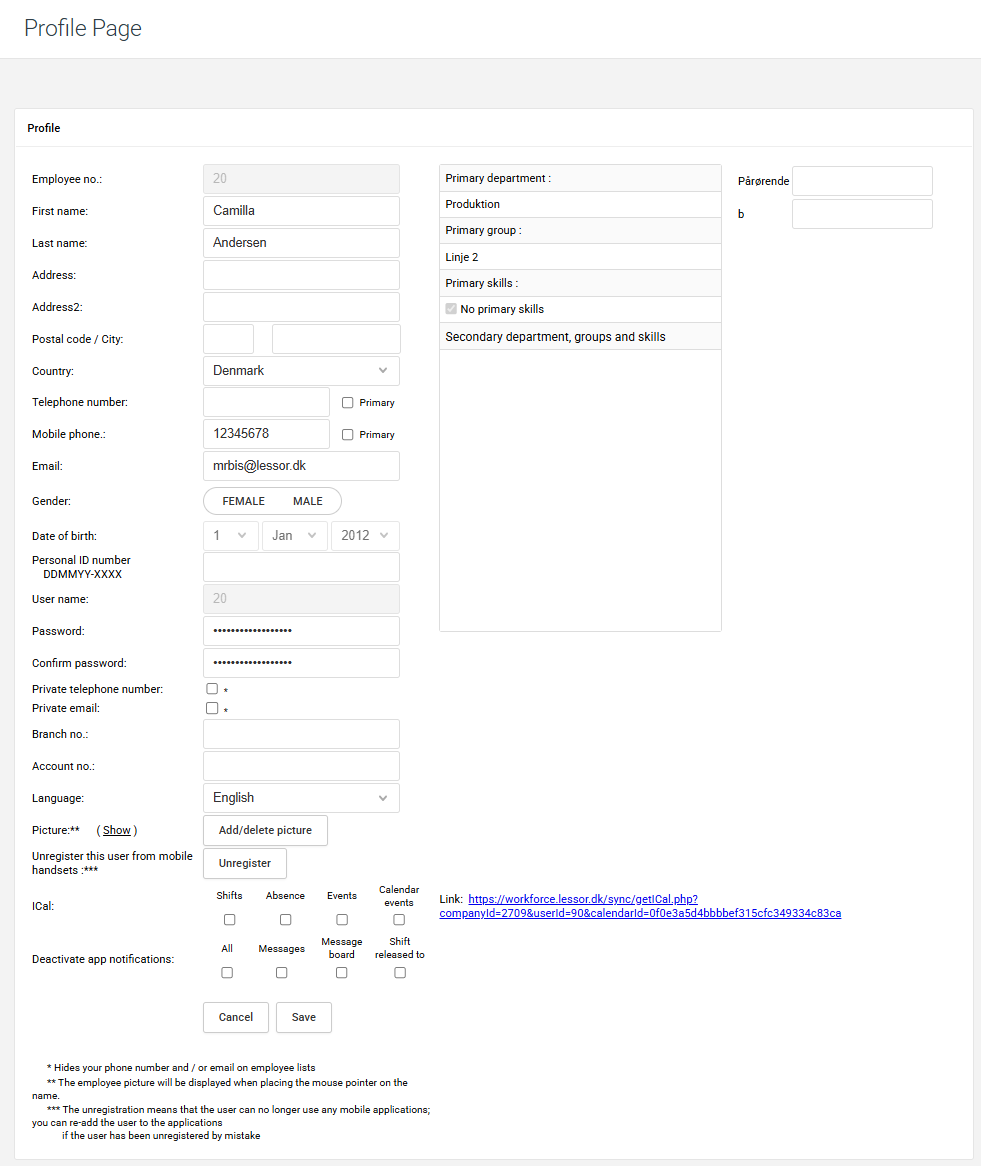
Task: Enable the Private email checkbox
Action: [212, 708]
